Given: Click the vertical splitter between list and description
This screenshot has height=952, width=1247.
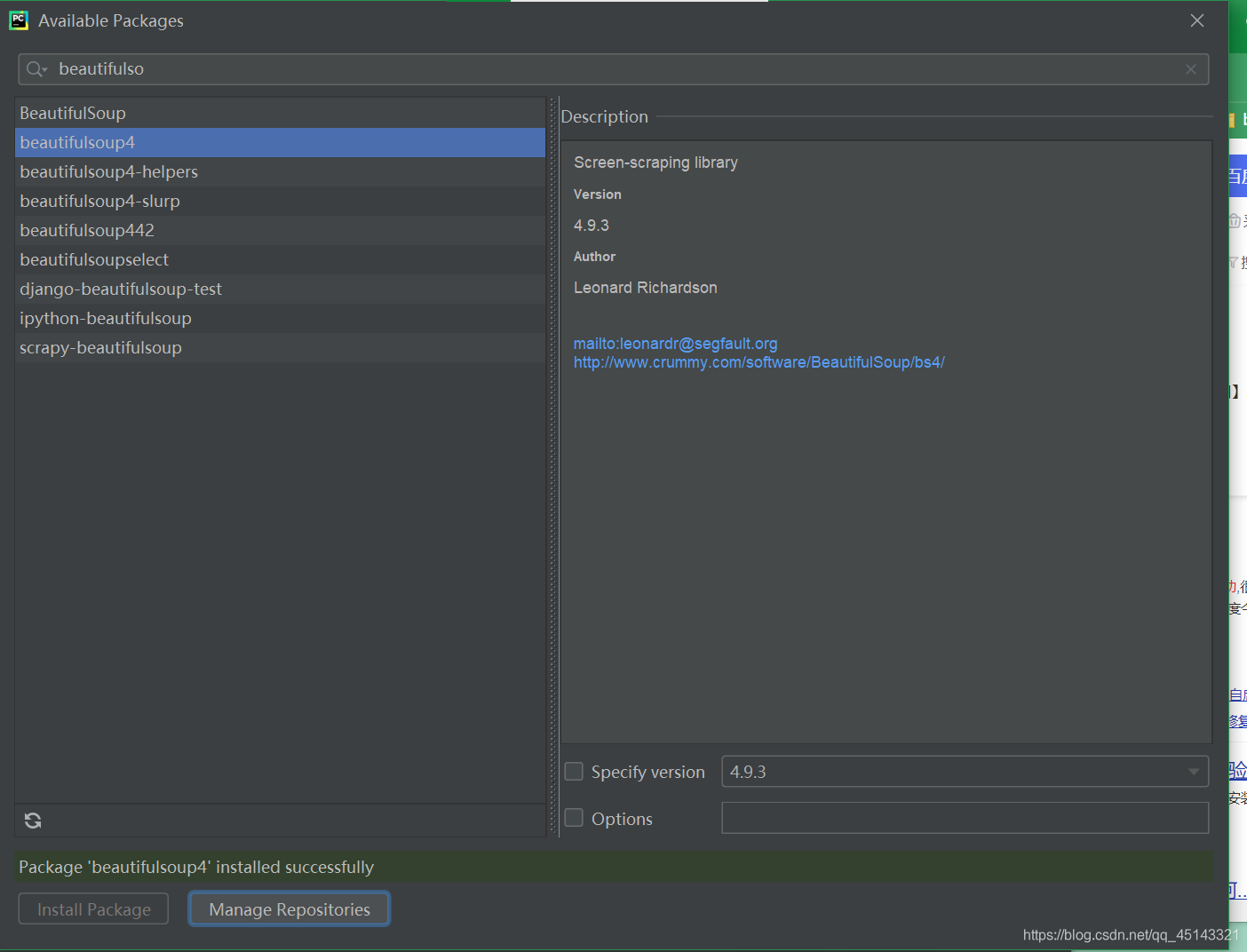Looking at the screenshot, I should point(553,466).
